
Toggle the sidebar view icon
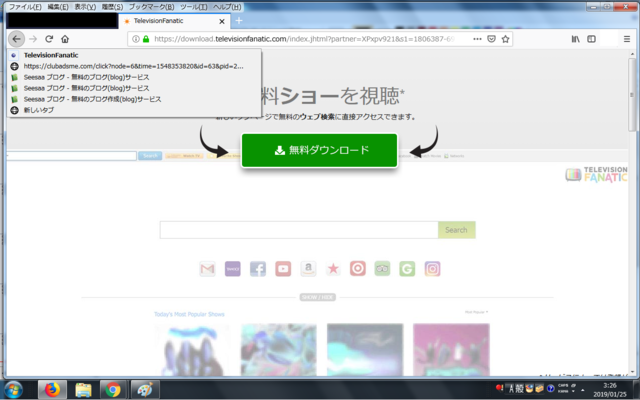pyautogui.click(x=591, y=39)
